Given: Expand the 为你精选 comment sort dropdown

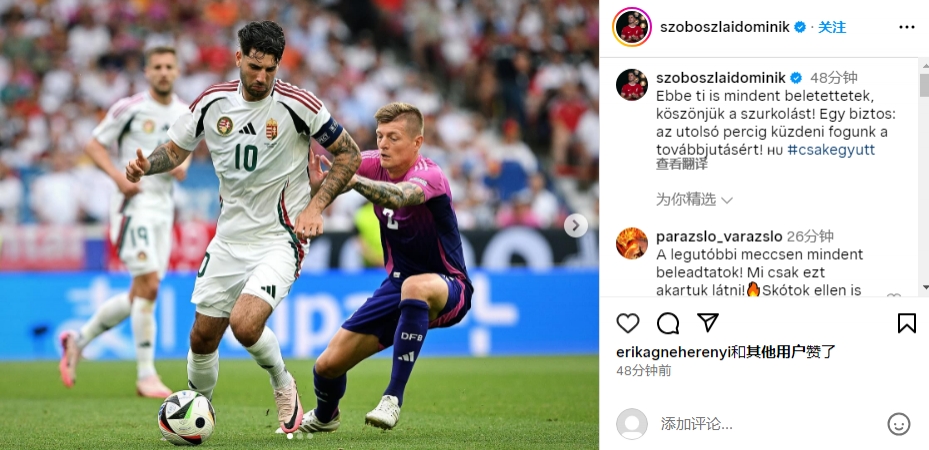Looking at the screenshot, I should pos(694,200).
